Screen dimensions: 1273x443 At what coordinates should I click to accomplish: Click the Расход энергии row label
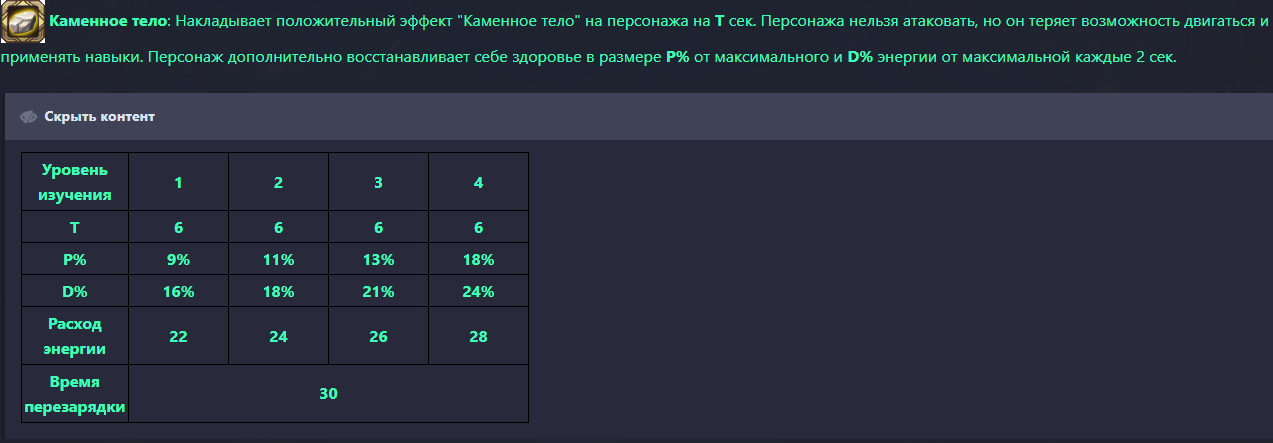tap(75, 336)
